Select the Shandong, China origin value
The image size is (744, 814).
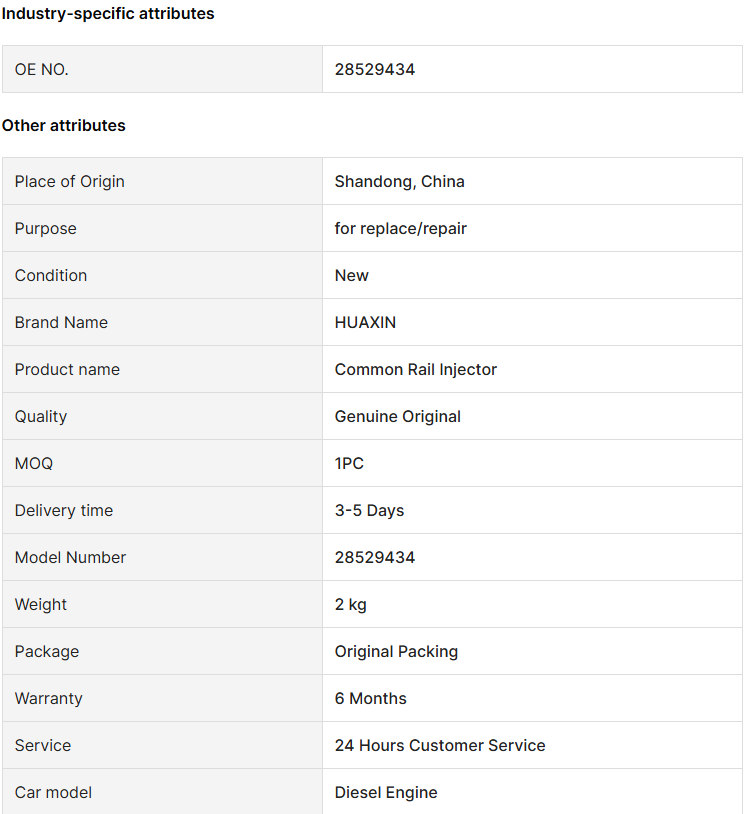click(x=399, y=182)
